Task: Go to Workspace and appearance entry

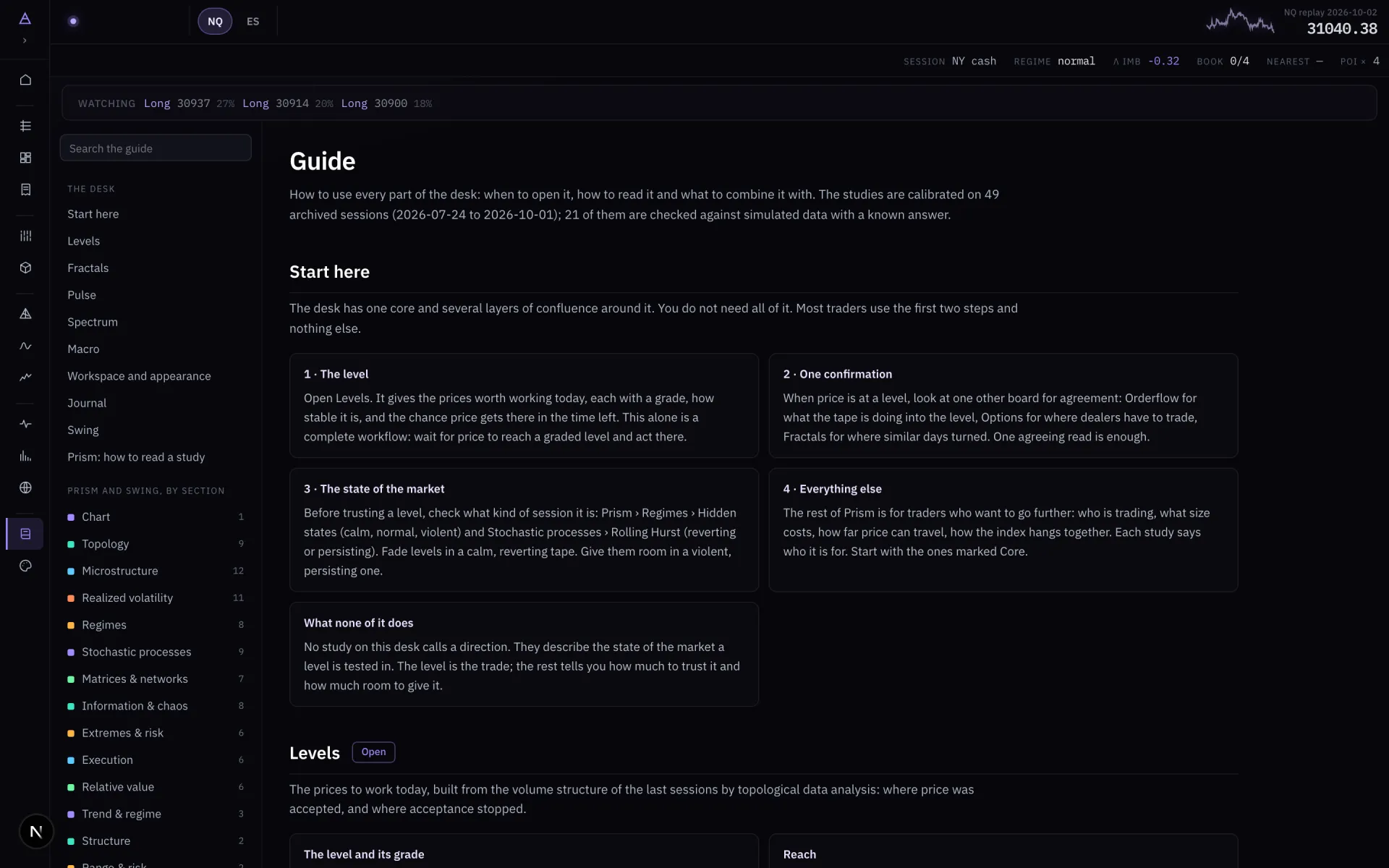Action: [139, 376]
